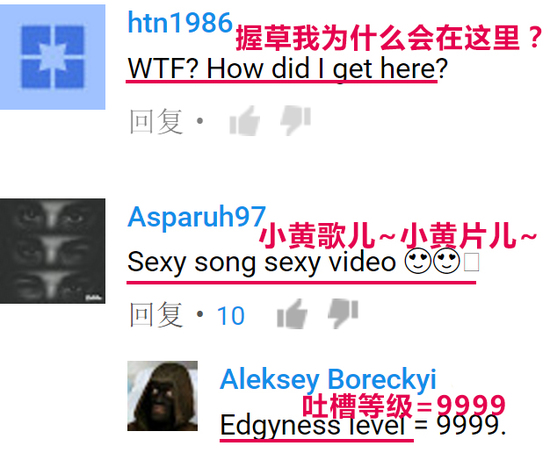Click the 'Edgyness level = 9999.' reply text
The image size is (550, 453).
pos(363,425)
